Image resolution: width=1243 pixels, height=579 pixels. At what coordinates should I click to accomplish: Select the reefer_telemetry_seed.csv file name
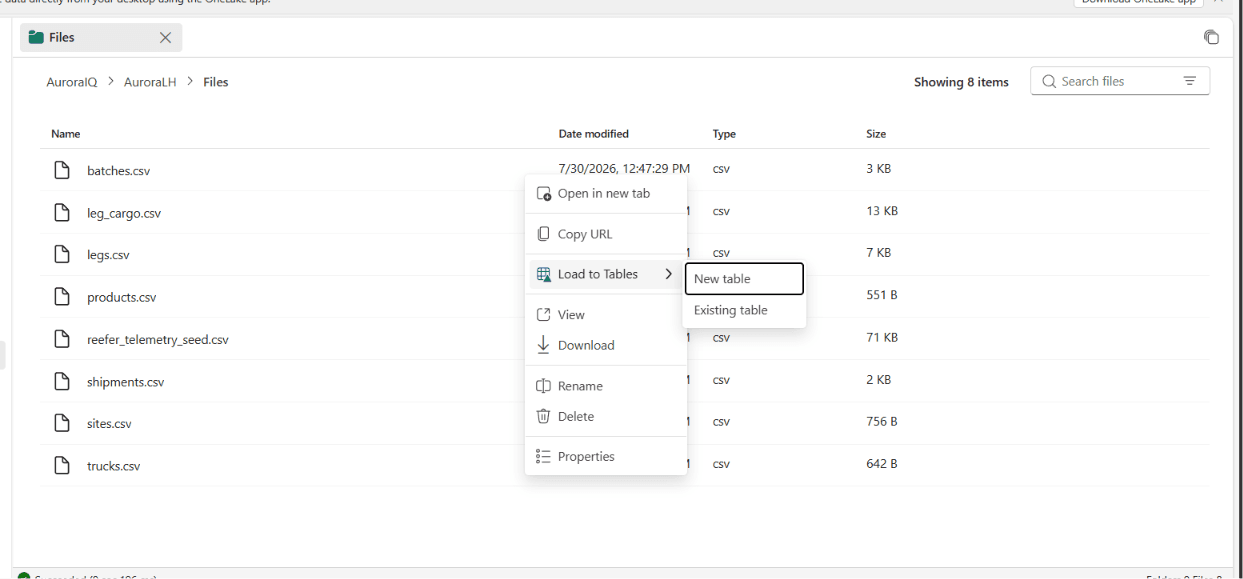(x=158, y=340)
